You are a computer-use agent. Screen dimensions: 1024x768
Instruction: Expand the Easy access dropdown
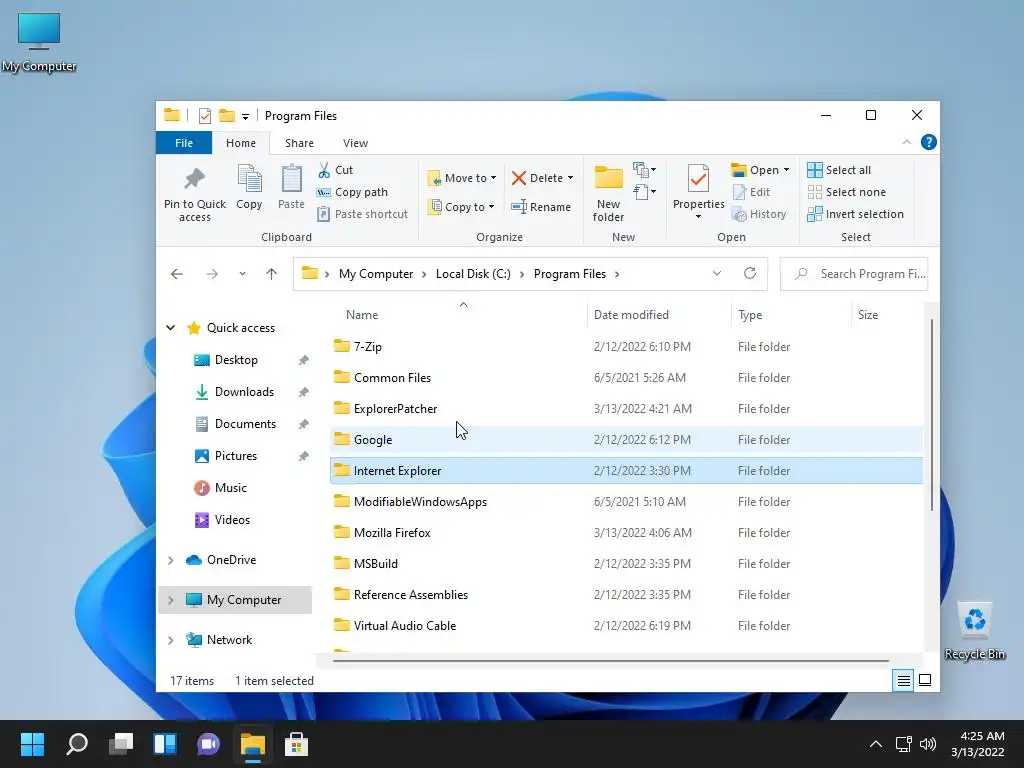coord(645,192)
